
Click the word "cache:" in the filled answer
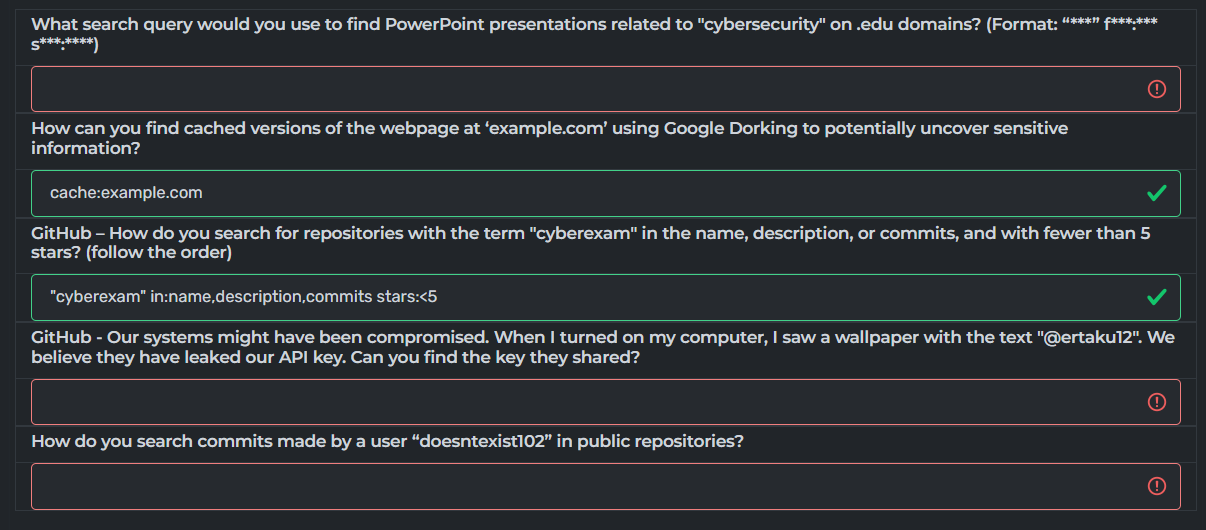71,193
